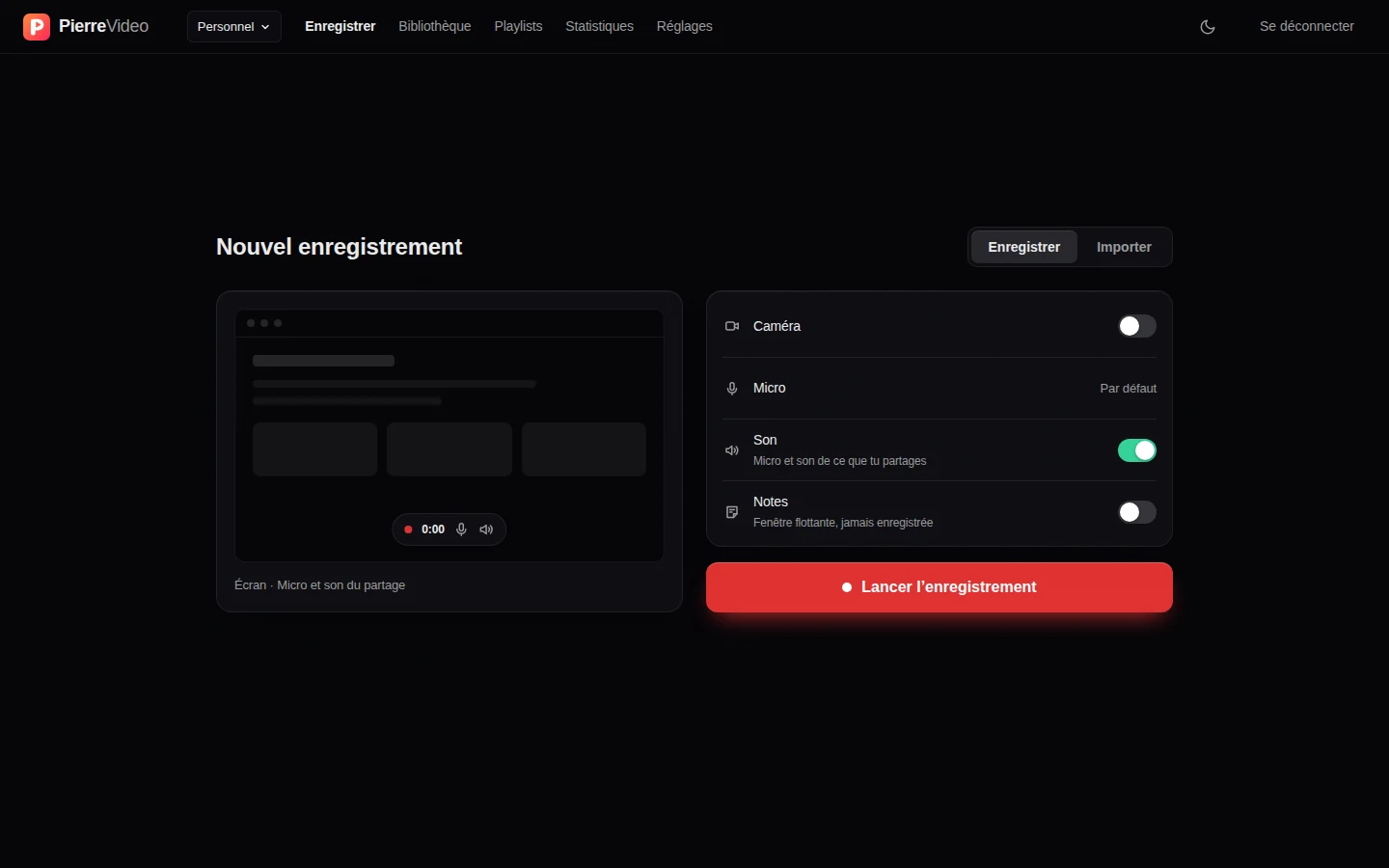Click the red record dot in preview
1389x868 pixels.
[x=408, y=529]
